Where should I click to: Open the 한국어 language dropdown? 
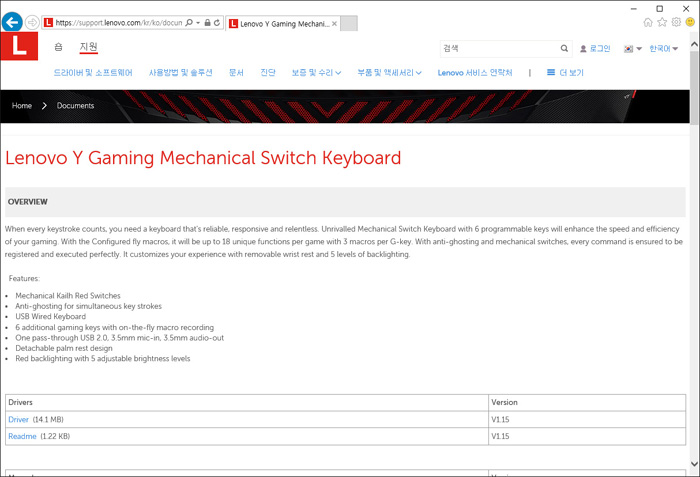[x=663, y=49]
